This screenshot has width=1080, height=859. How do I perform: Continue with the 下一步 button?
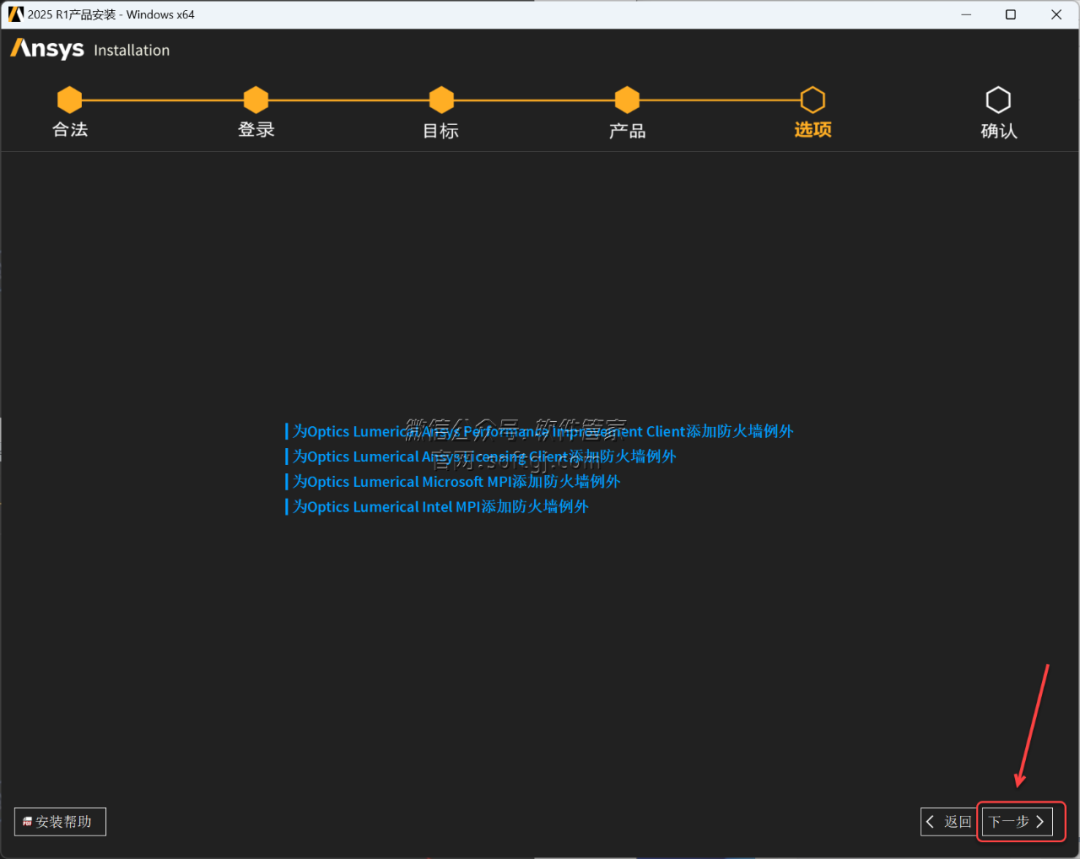(x=1017, y=822)
